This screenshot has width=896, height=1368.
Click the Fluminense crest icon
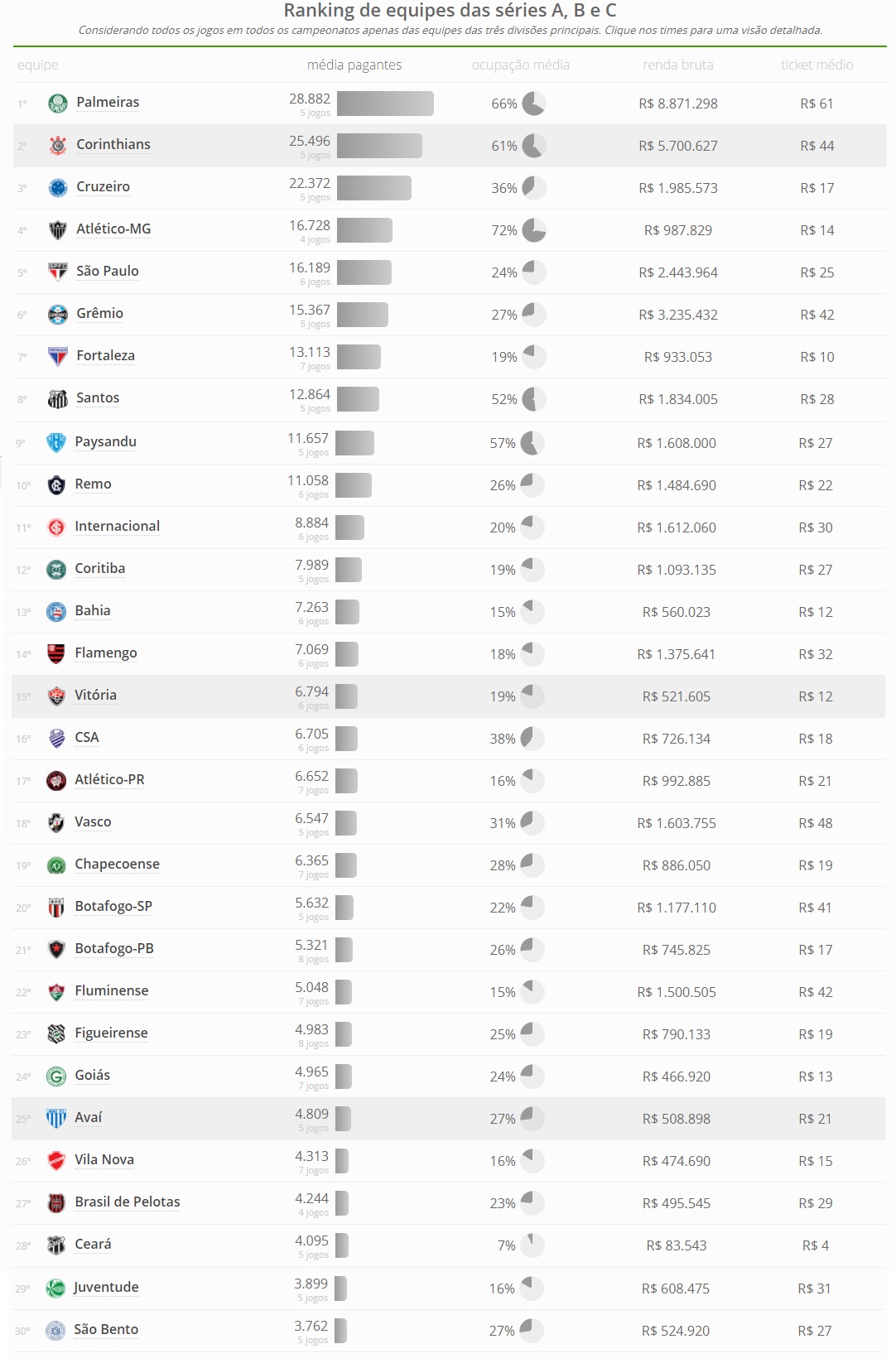point(56,992)
